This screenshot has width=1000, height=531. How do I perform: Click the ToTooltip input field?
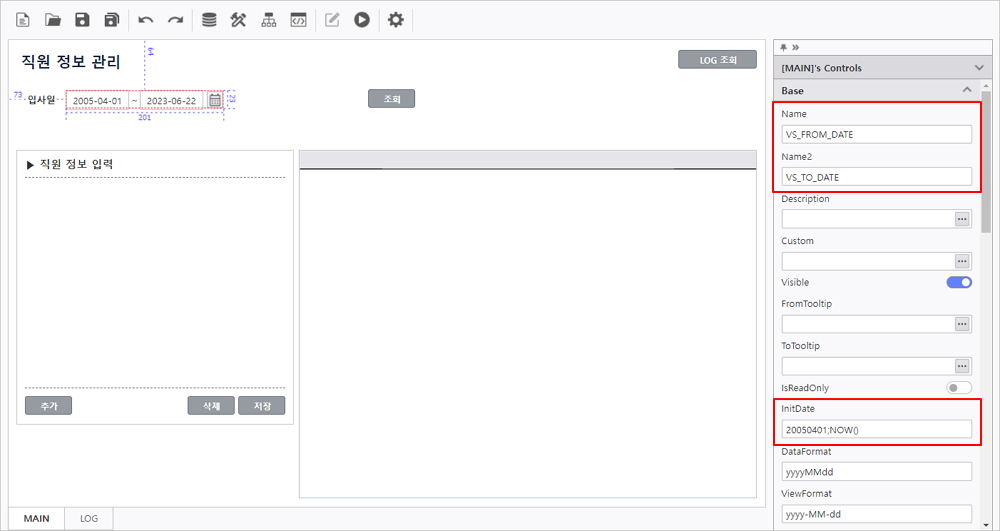tap(868, 366)
